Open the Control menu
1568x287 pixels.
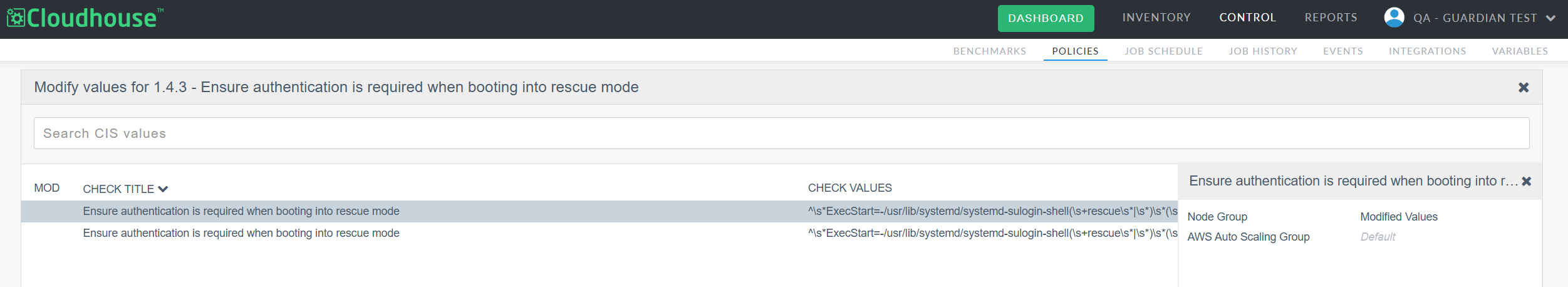[x=1247, y=18]
